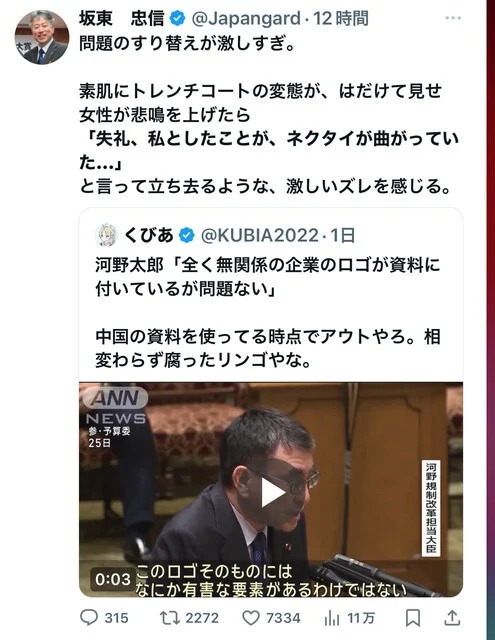Bookmark this tweet
The height and width of the screenshot is (640, 495).
pyautogui.click(x=413, y=618)
